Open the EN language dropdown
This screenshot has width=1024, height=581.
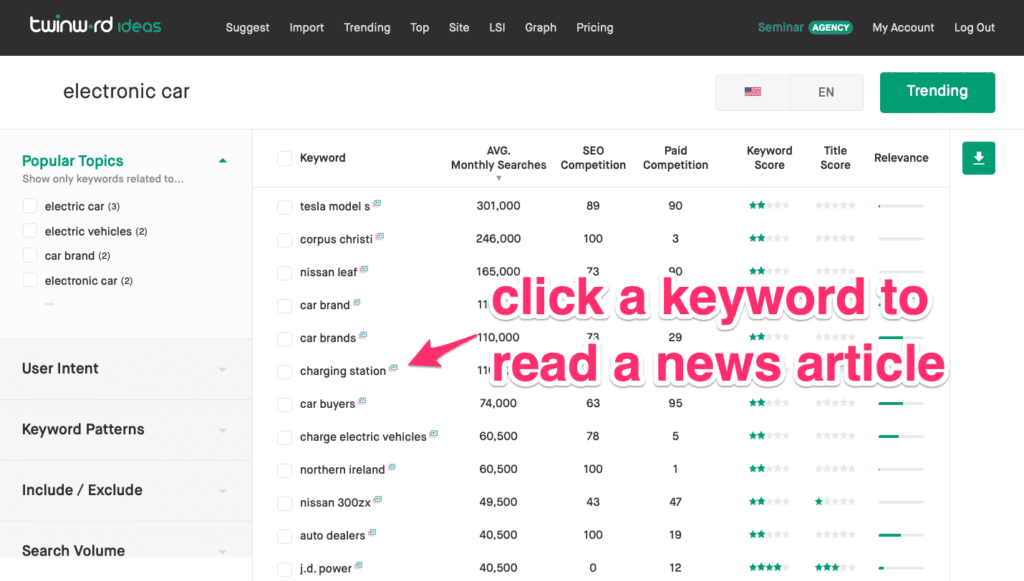tap(826, 92)
